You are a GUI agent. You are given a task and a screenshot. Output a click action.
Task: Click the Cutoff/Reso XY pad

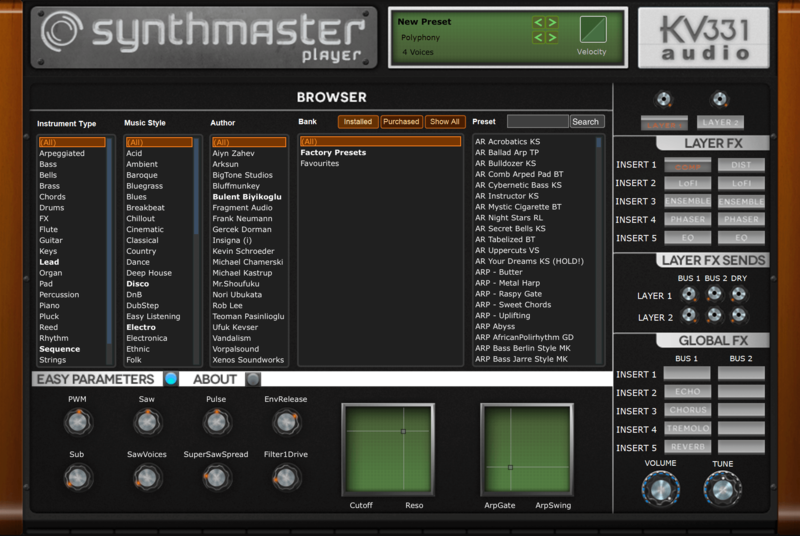pyautogui.click(x=388, y=448)
